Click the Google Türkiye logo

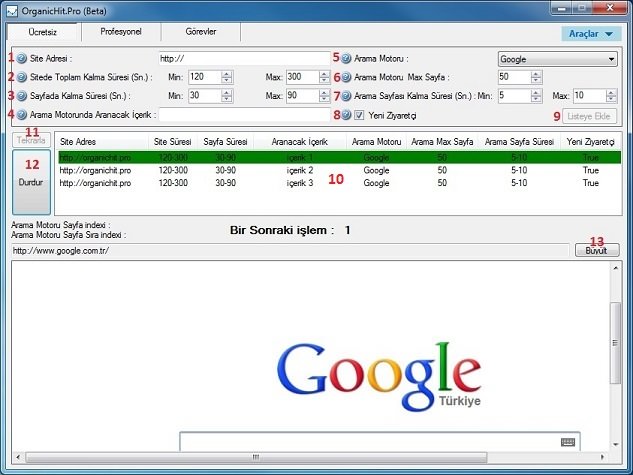pos(379,376)
